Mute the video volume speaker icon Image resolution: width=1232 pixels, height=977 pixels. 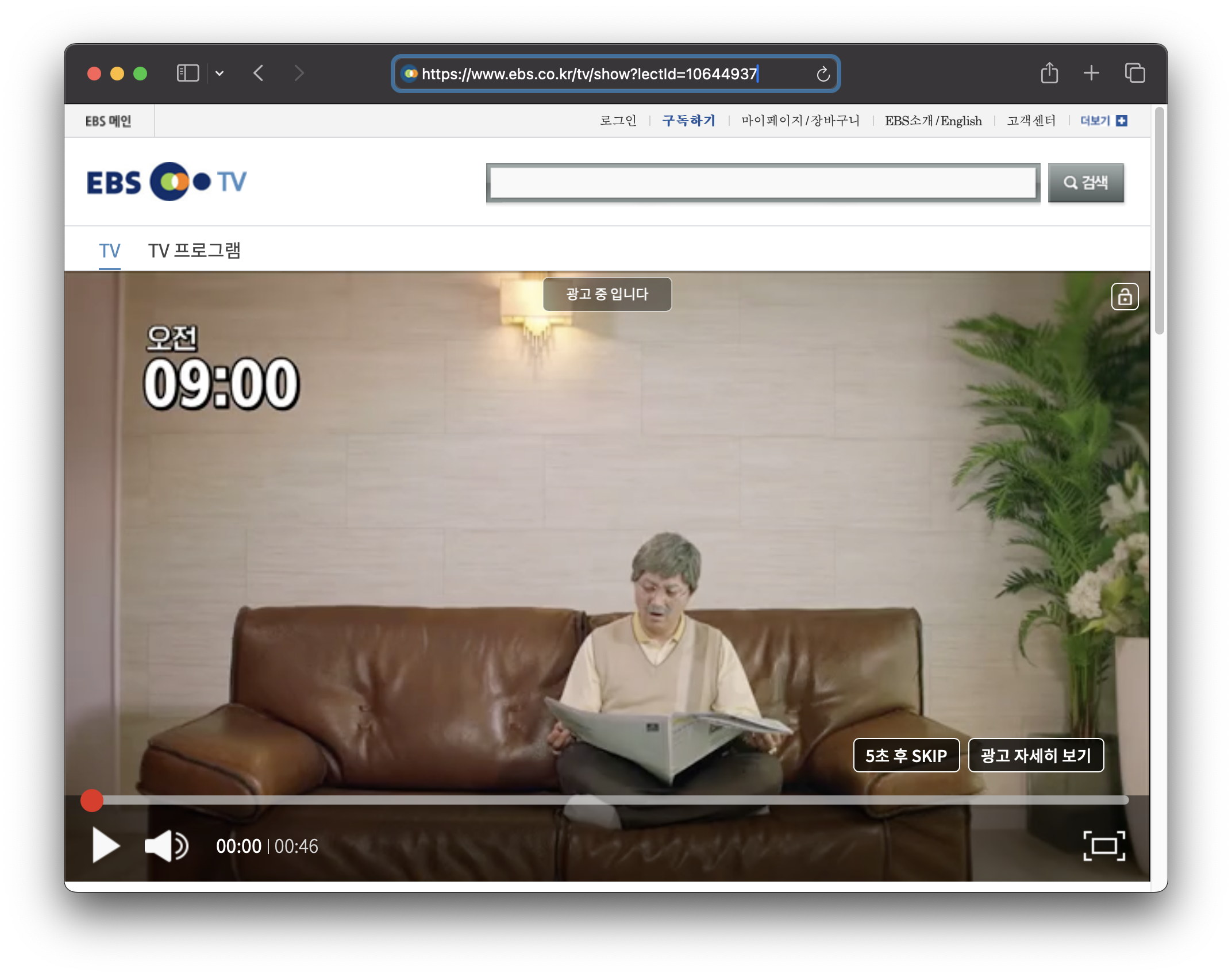pyautogui.click(x=165, y=845)
